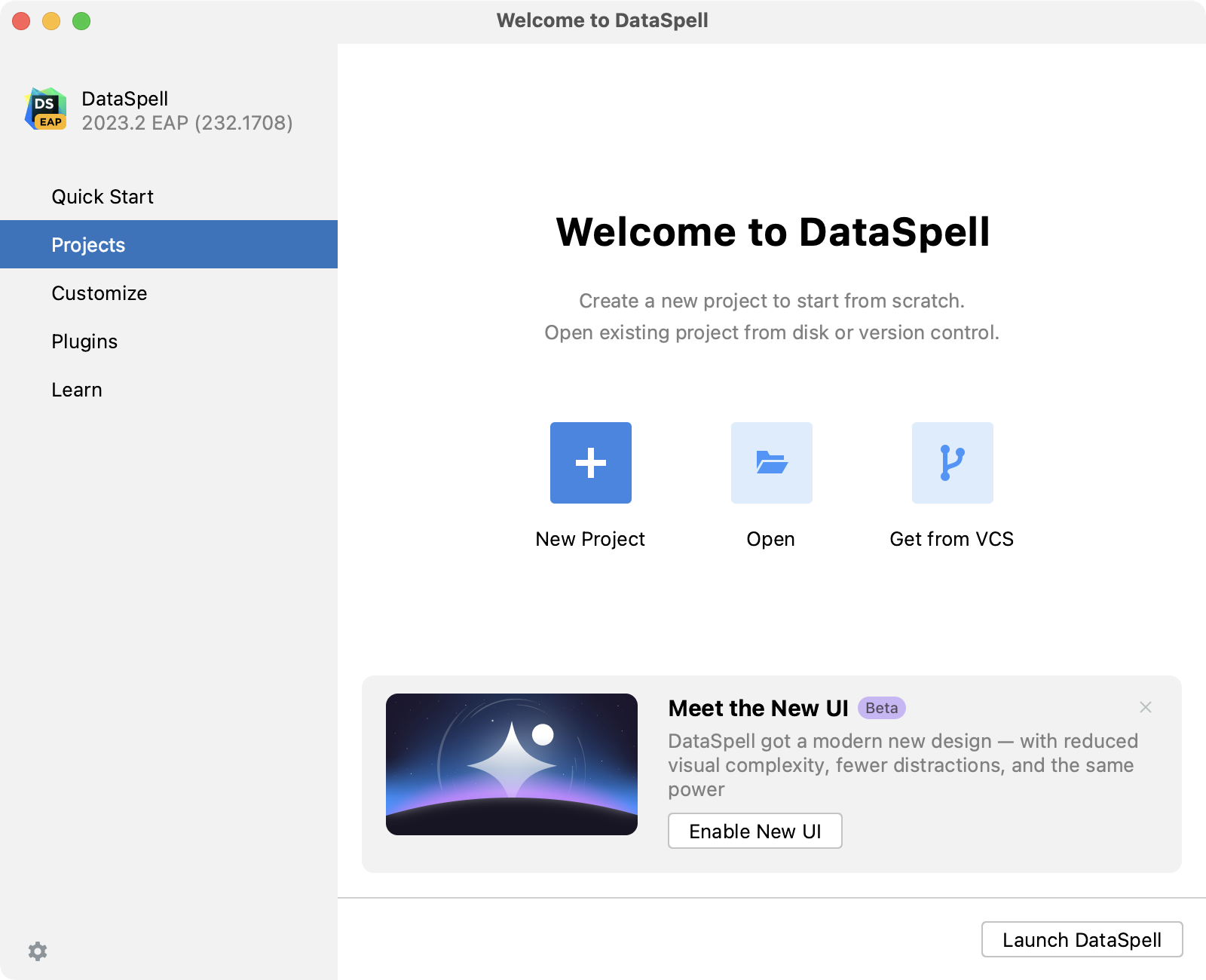Click the Launch DataSpell button
1206x980 pixels.
click(x=1082, y=939)
